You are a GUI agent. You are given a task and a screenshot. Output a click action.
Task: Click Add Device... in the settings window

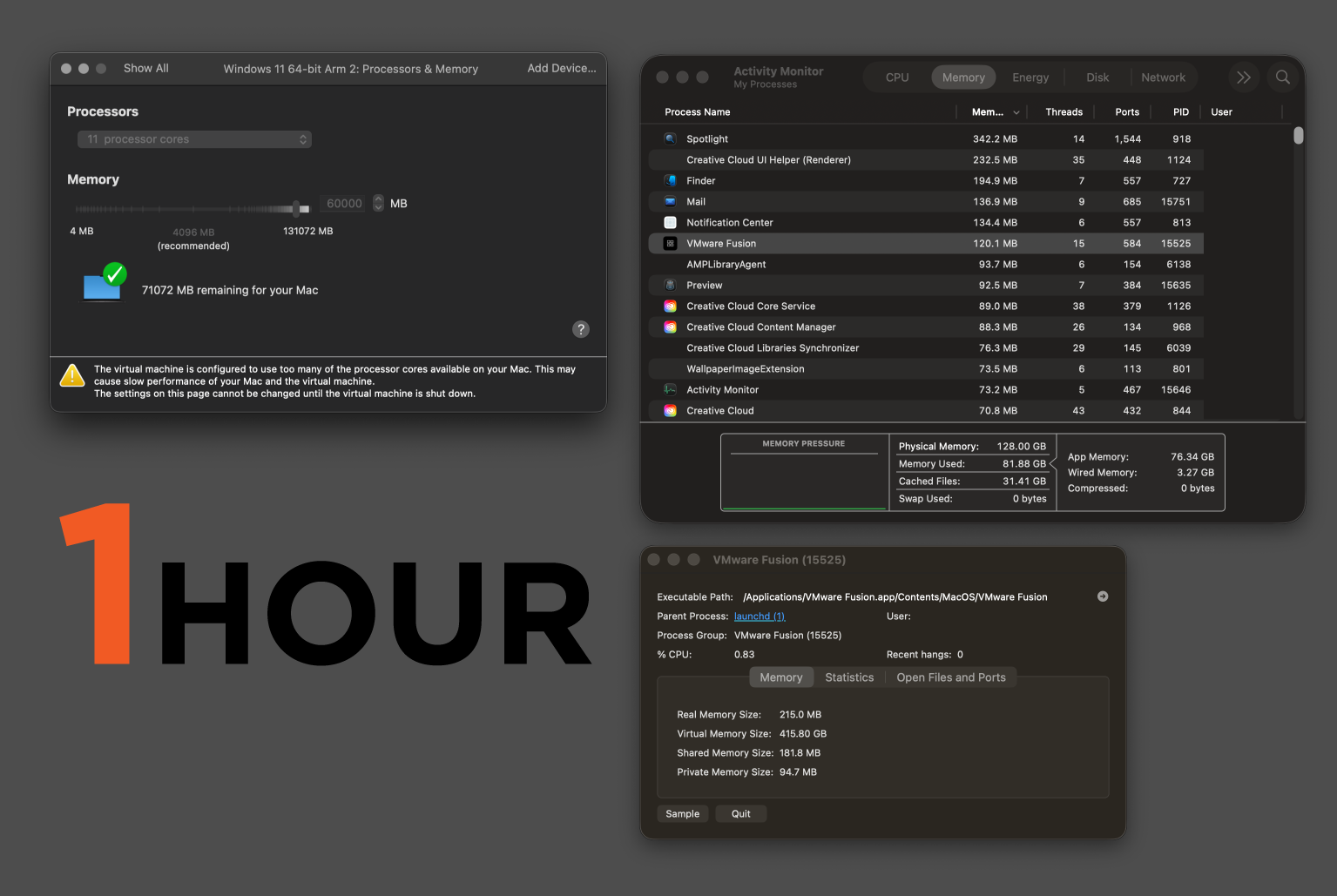pyautogui.click(x=562, y=68)
